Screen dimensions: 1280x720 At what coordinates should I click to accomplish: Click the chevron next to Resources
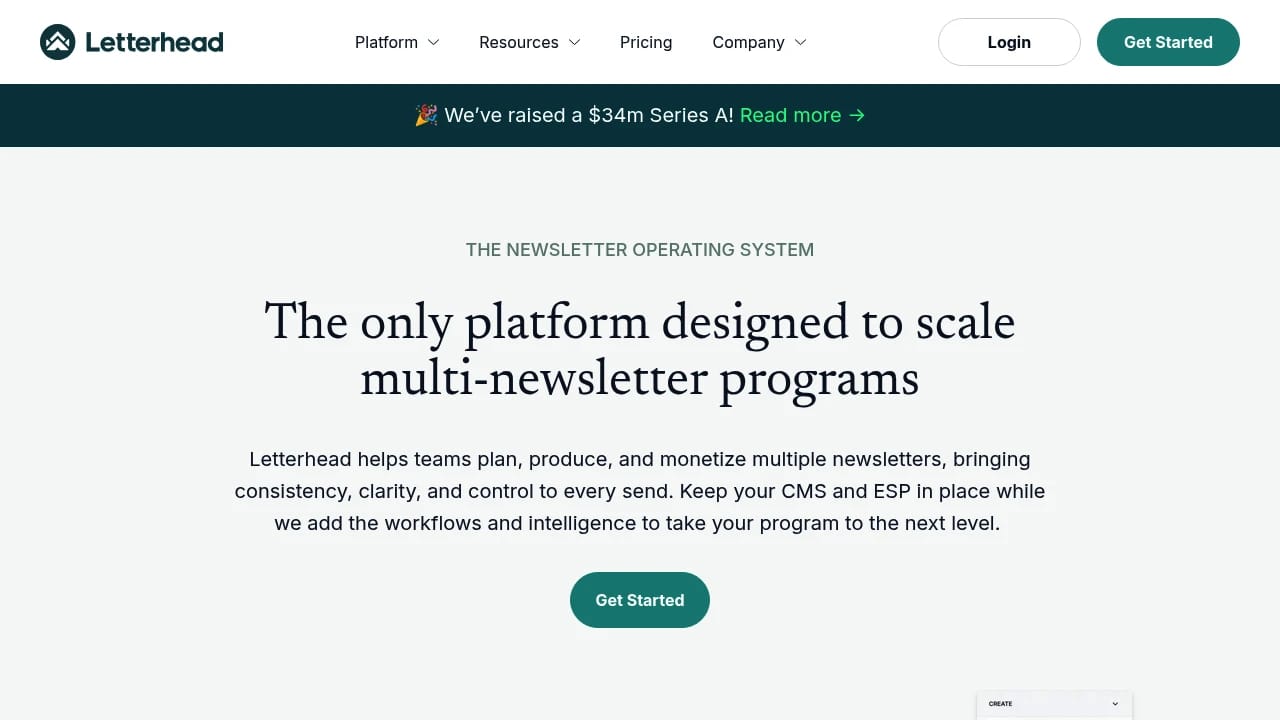click(x=573, y=42)
